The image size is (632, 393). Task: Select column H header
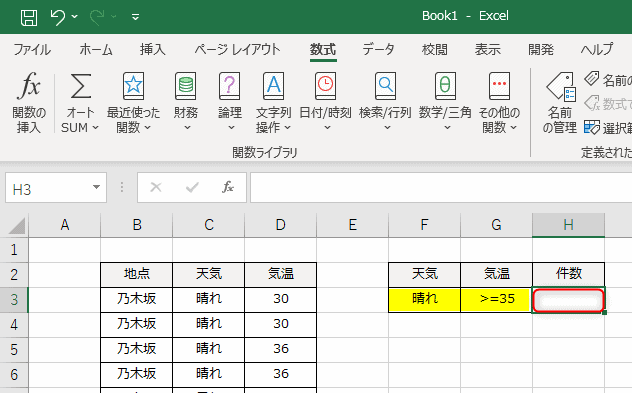point(568,225)
